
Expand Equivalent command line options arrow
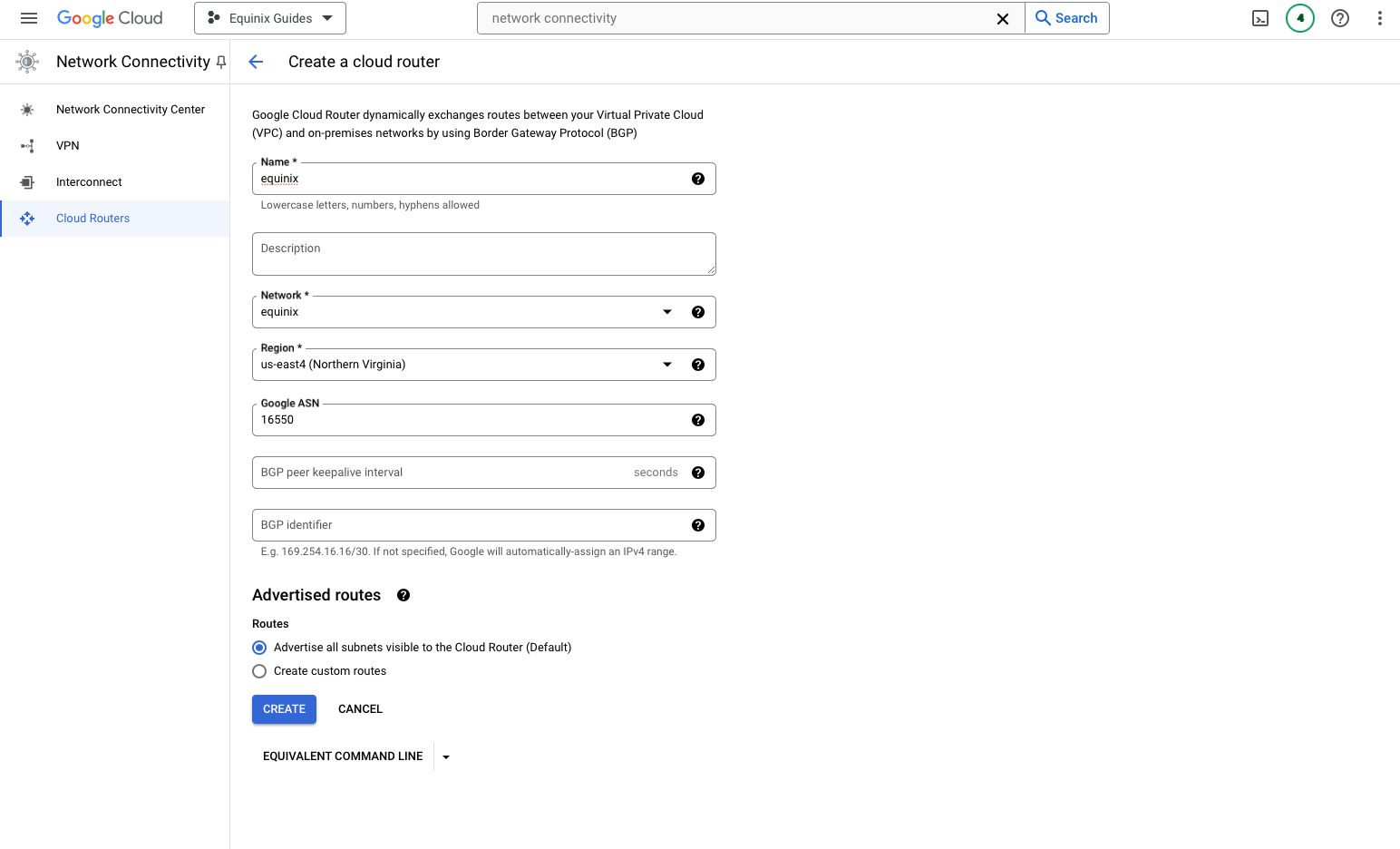446,756
